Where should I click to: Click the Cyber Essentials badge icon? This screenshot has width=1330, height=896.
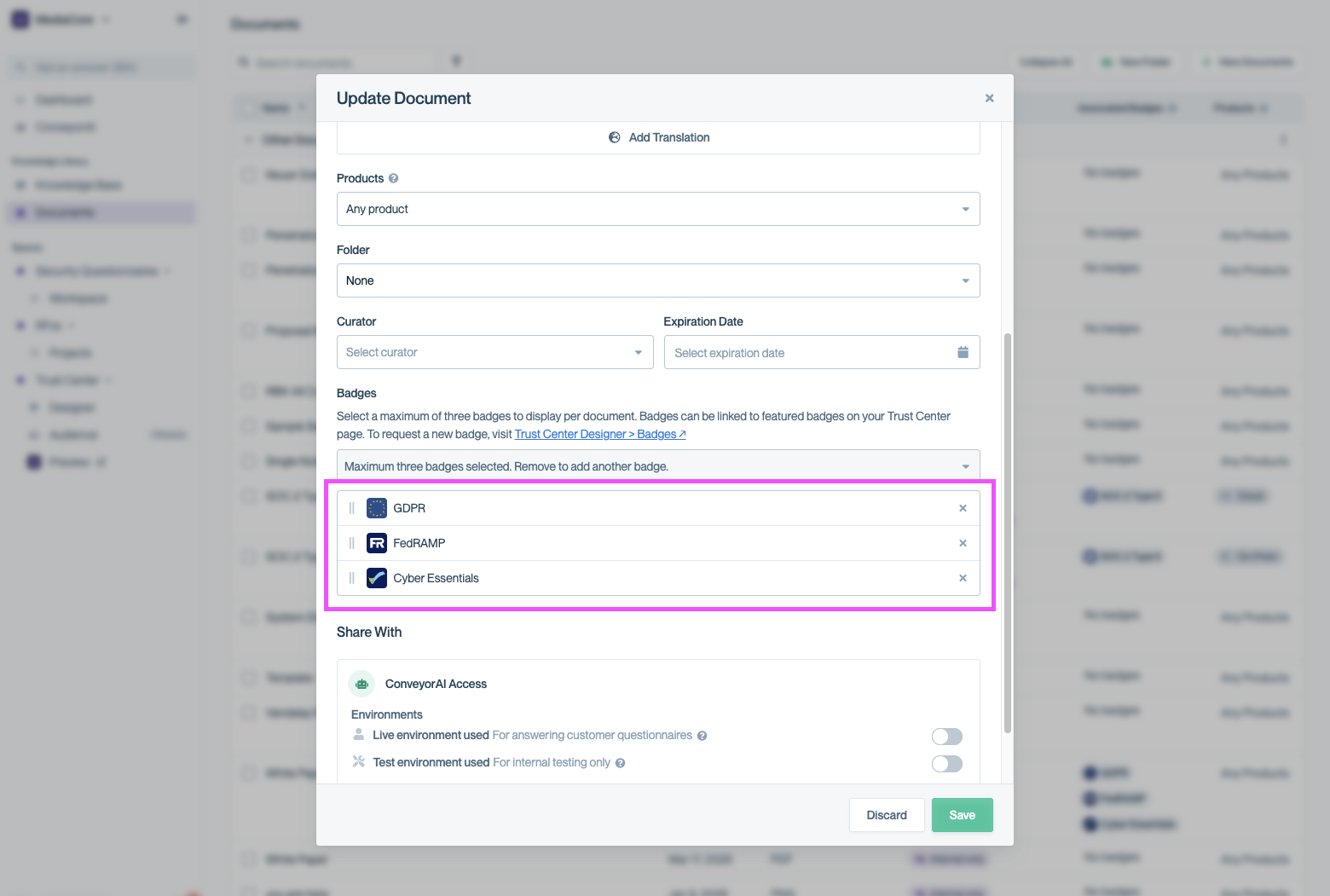(377, 577)
